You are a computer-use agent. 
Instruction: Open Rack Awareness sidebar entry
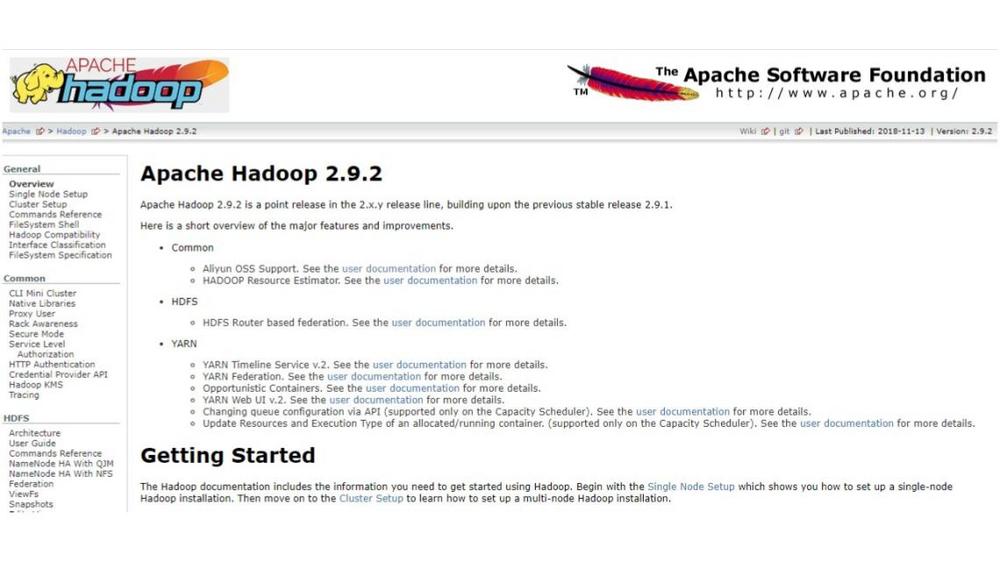pos(43,324)
